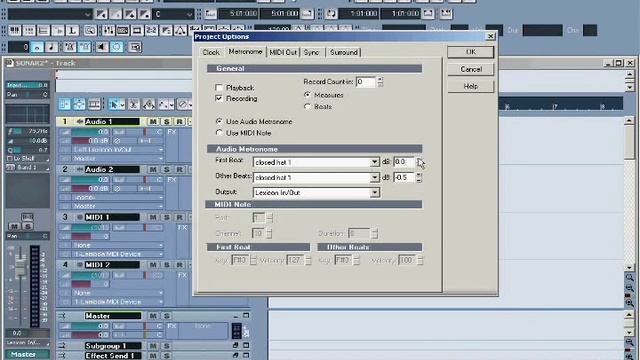
Task: Click the highlighted arc icon beside the 0 field
Action: (37, 47)
